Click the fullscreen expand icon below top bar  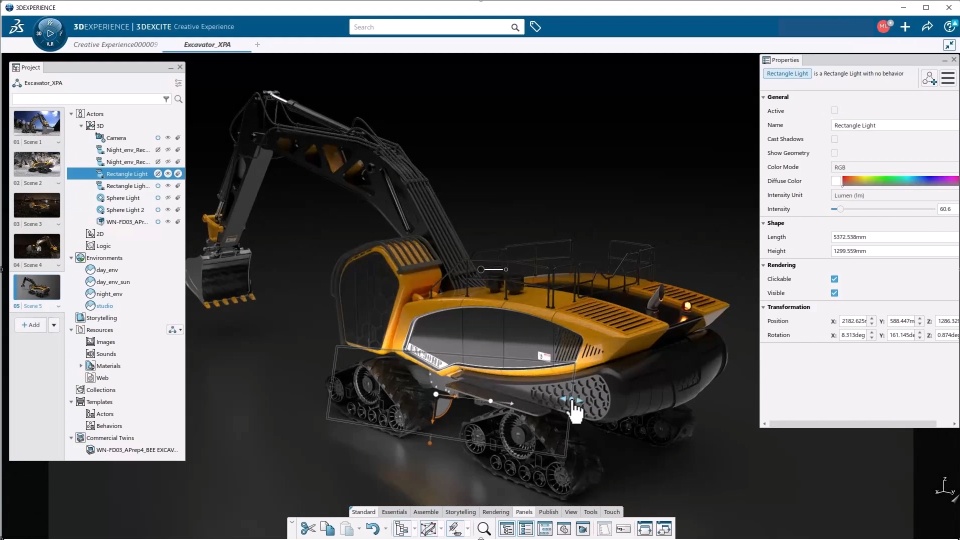point(949,45)
